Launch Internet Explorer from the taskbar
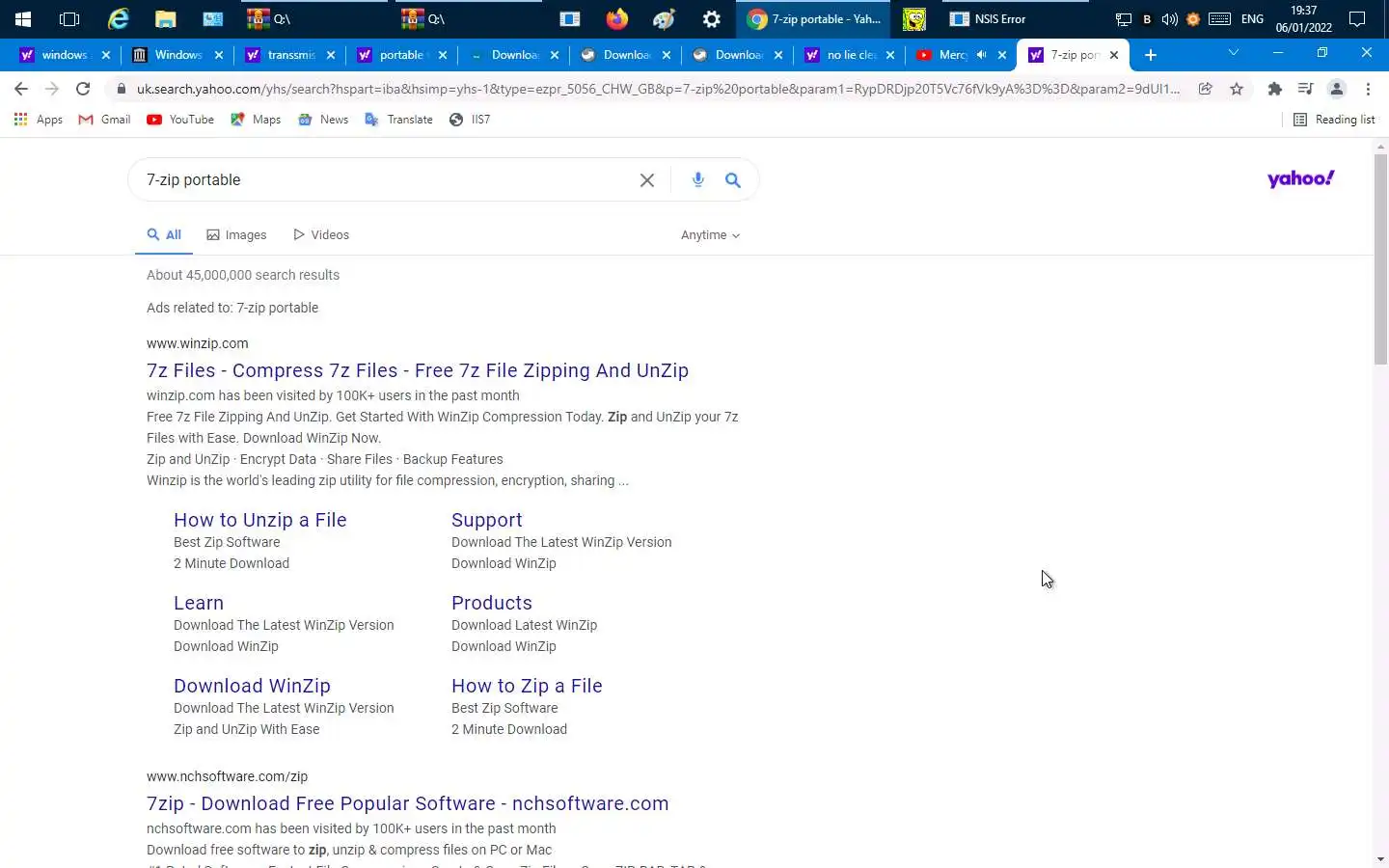This screenshot has height=868, width=1389. point(118,18)
